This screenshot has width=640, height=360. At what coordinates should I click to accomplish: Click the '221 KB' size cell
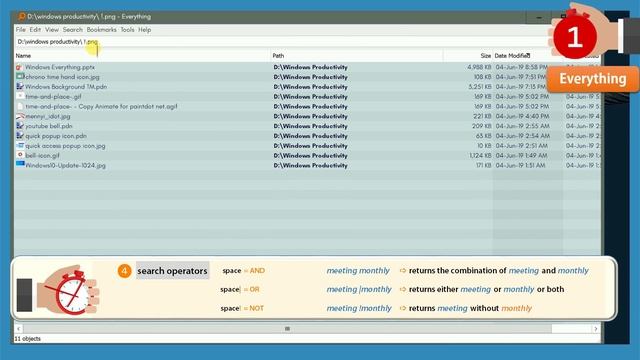coord(482,116)
